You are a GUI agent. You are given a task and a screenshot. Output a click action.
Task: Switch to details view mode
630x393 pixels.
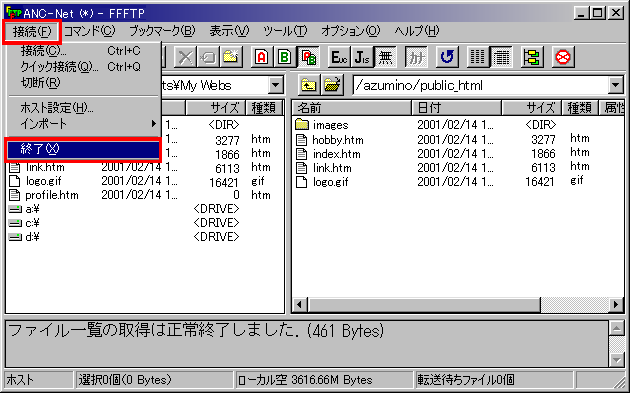[501, 57]
